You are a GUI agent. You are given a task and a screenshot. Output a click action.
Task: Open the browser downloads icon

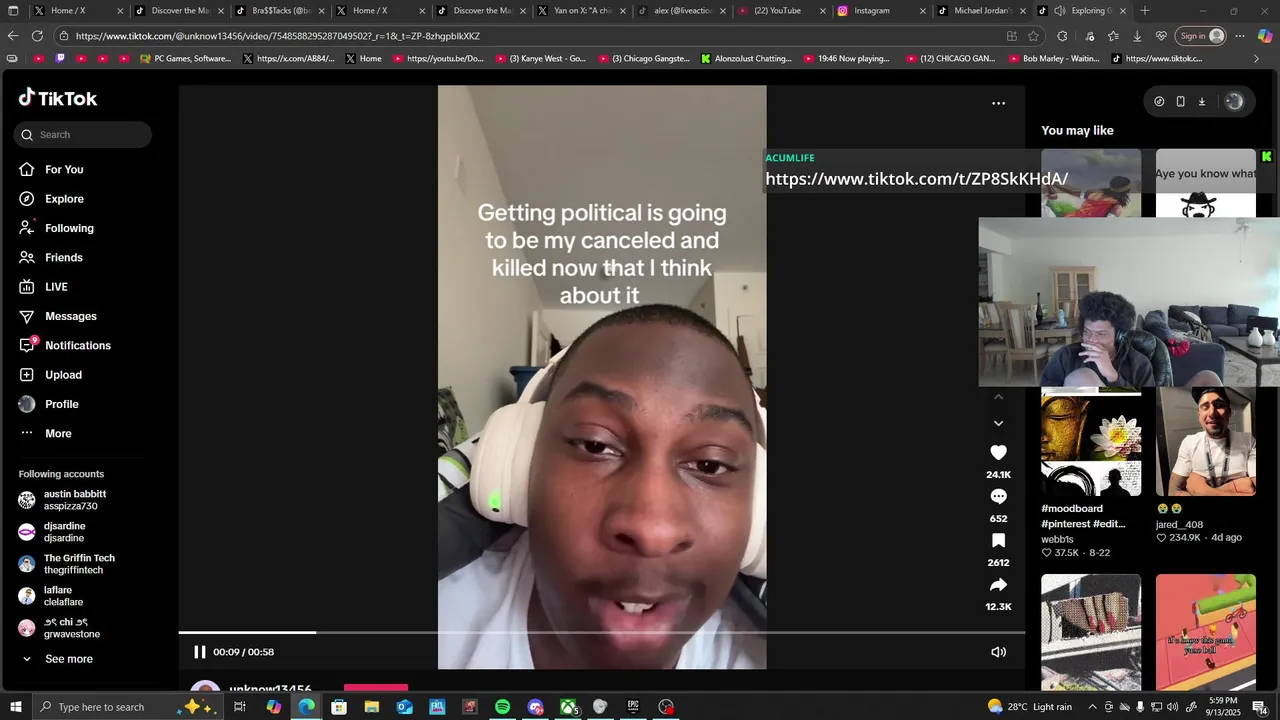click(1137, 36)
